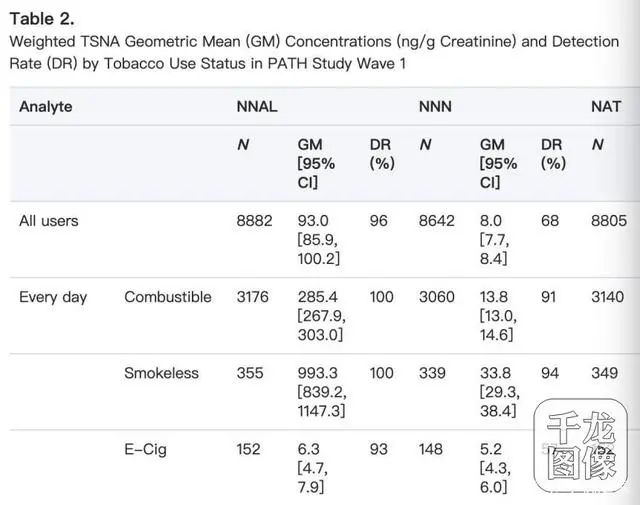Viewport: 640px width, 505px height.
Task: Select the NAT column group header
Action: click(606, 106)
